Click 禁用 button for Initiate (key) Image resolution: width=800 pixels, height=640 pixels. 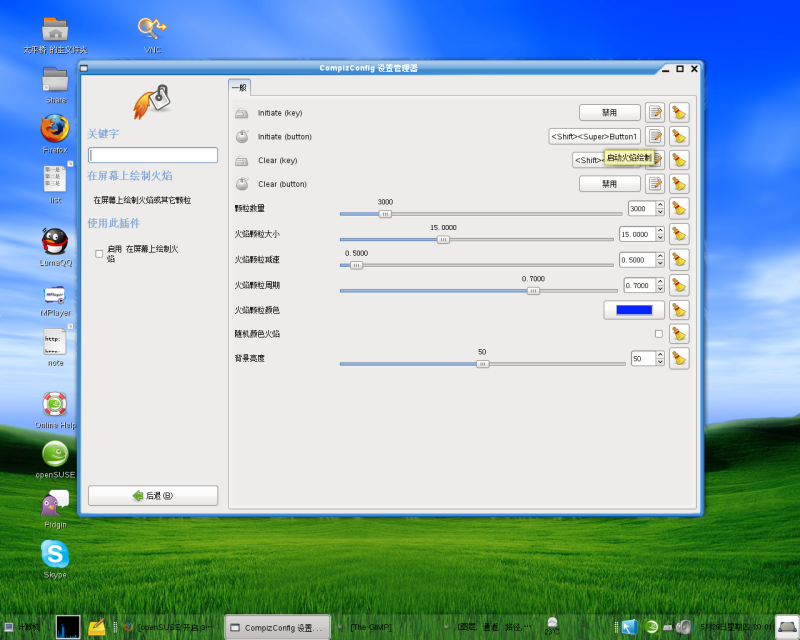[609, 112]
